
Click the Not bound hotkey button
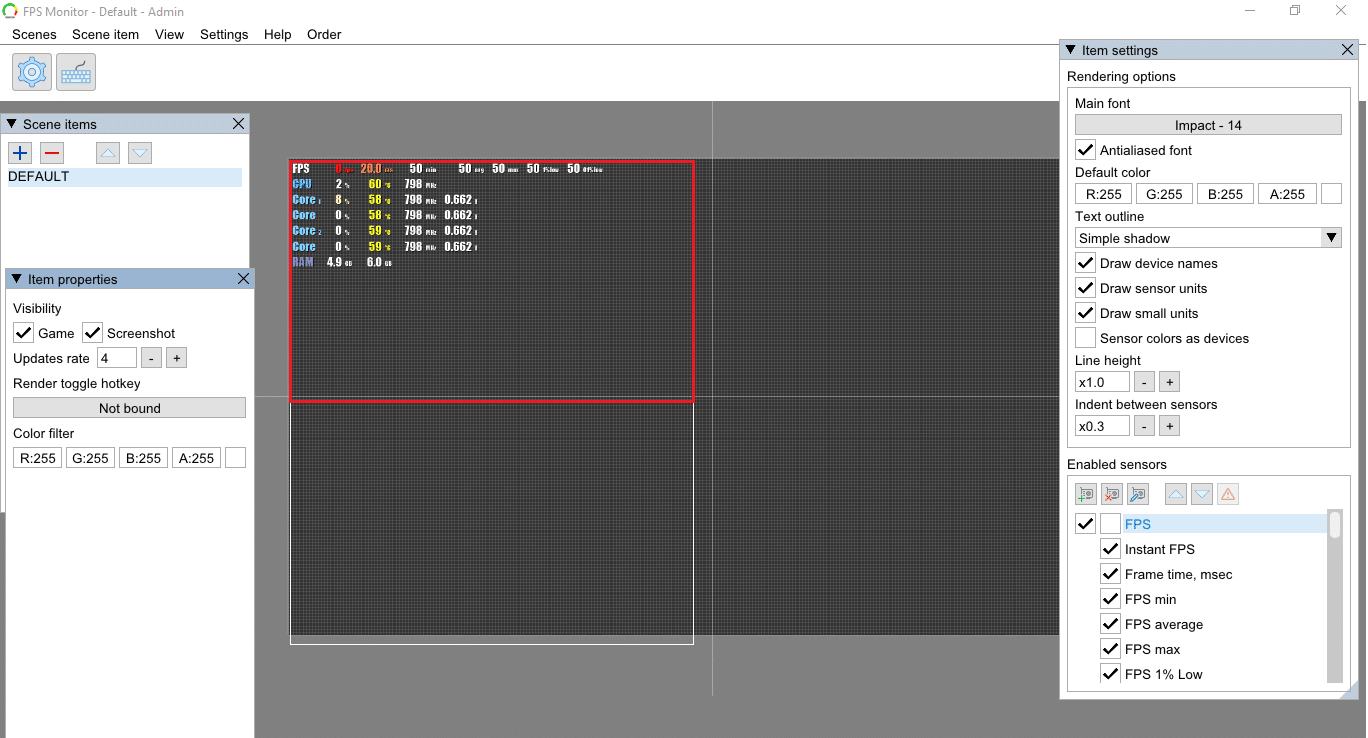click(x=129, y=408)
